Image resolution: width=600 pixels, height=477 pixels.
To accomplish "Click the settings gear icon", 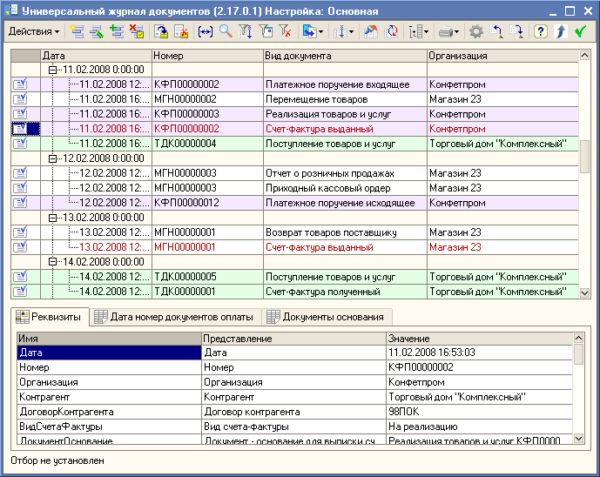I will (476, 32).
